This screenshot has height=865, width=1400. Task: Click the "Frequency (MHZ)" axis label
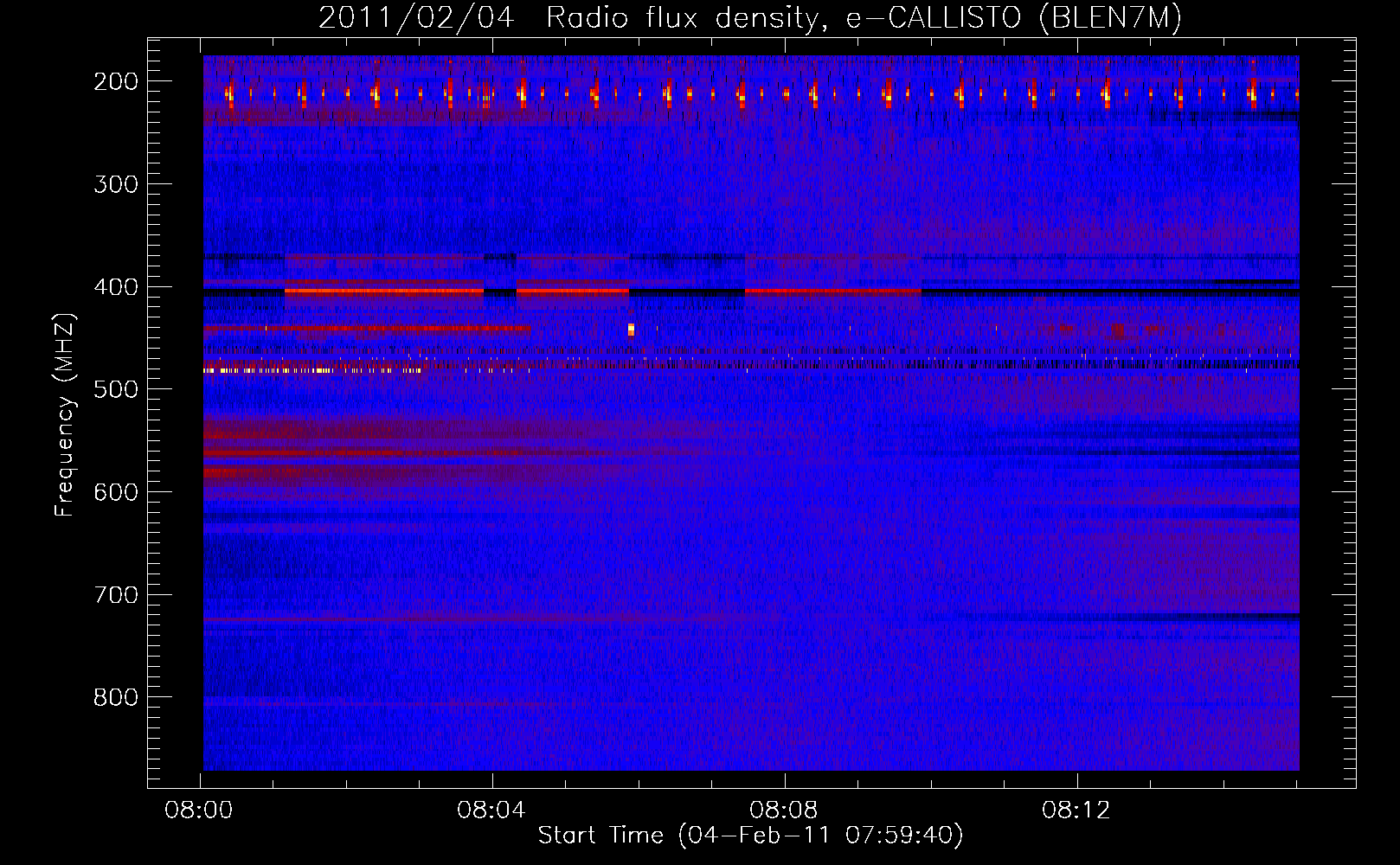coord(65,415)
